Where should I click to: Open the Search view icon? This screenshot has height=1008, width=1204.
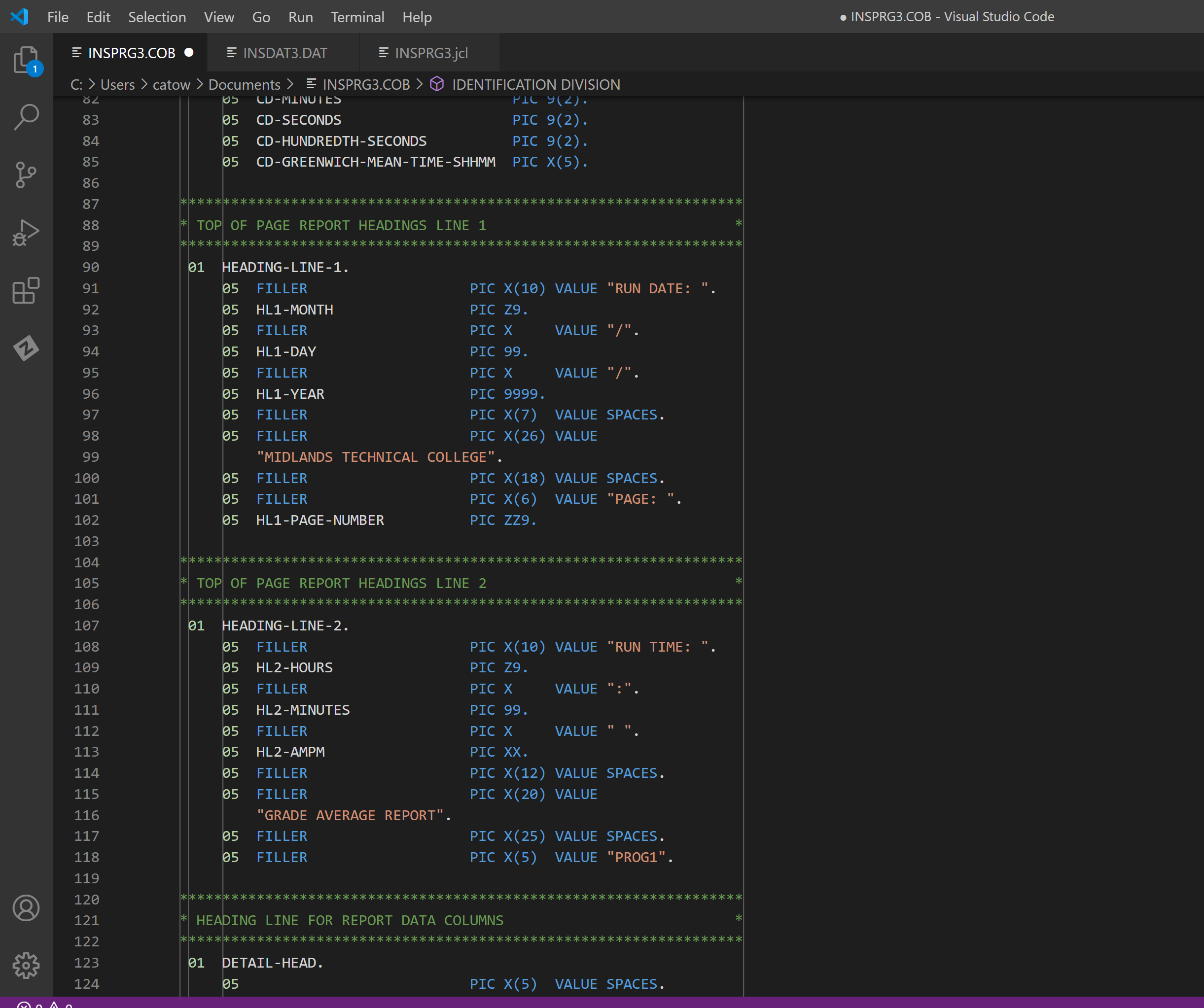coord(26,117)
